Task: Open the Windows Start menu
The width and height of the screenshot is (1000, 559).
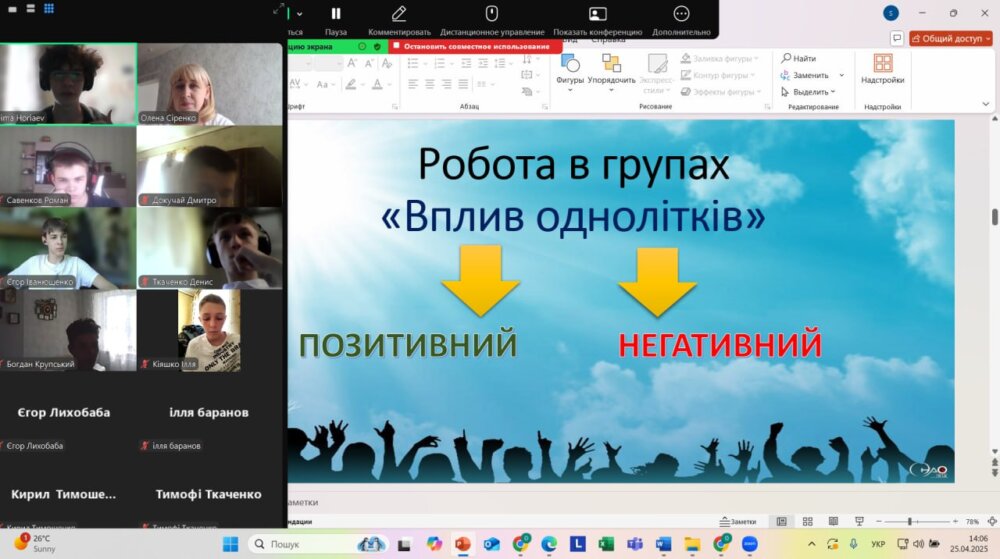Action: click(230, 544)
